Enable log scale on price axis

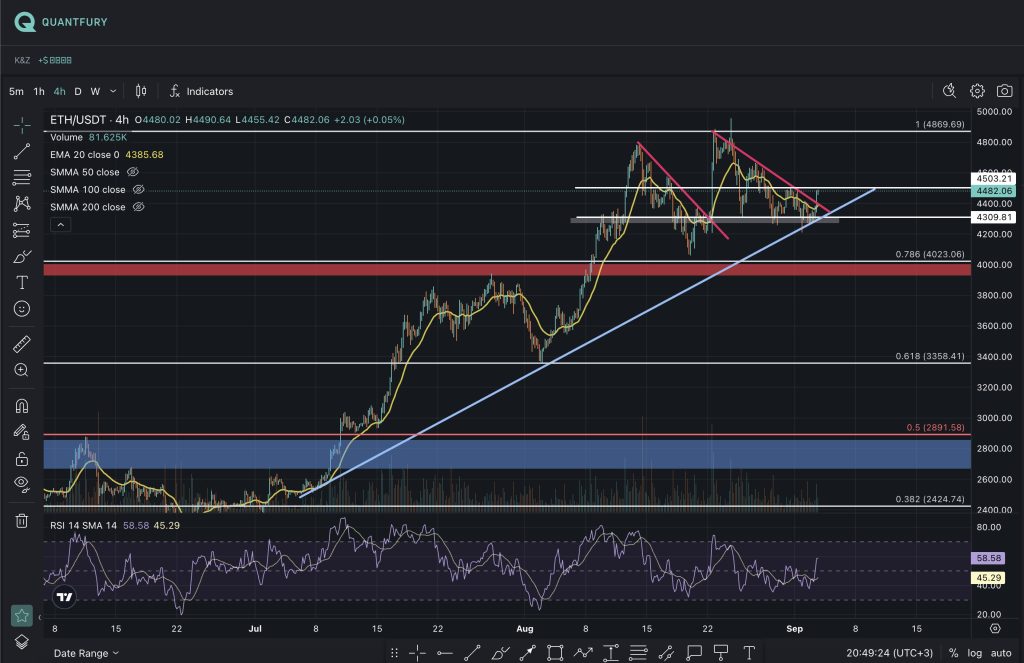click(x=972, y=652)
